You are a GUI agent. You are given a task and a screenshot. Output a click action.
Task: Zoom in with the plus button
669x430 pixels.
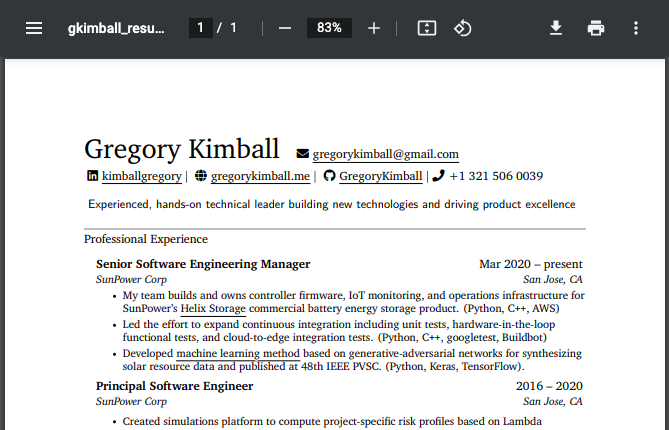coord(374,28)
